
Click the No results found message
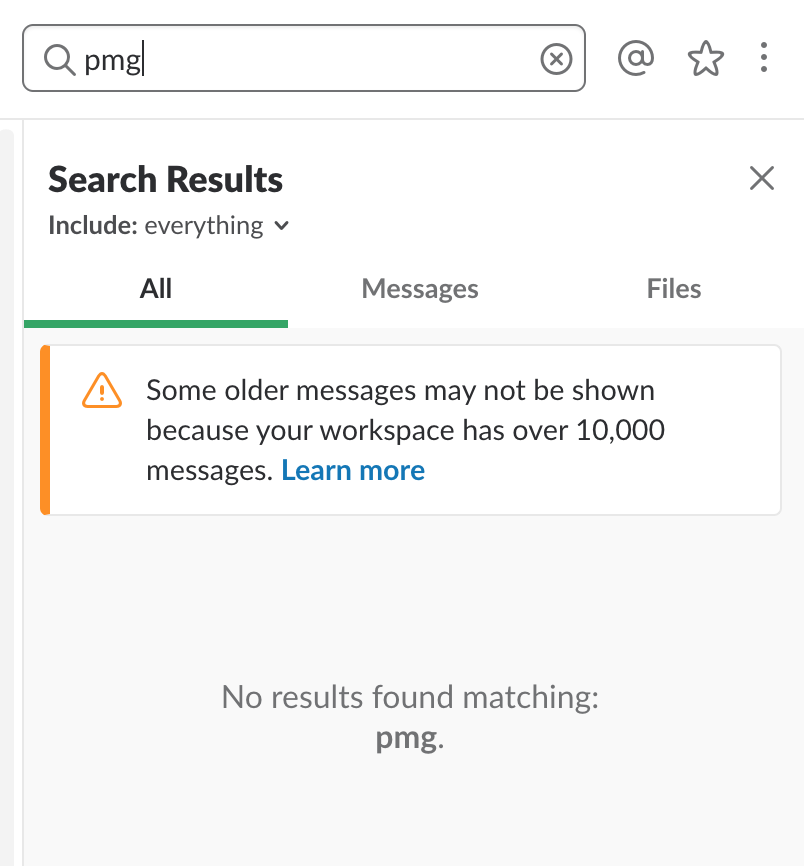[410, 697]
